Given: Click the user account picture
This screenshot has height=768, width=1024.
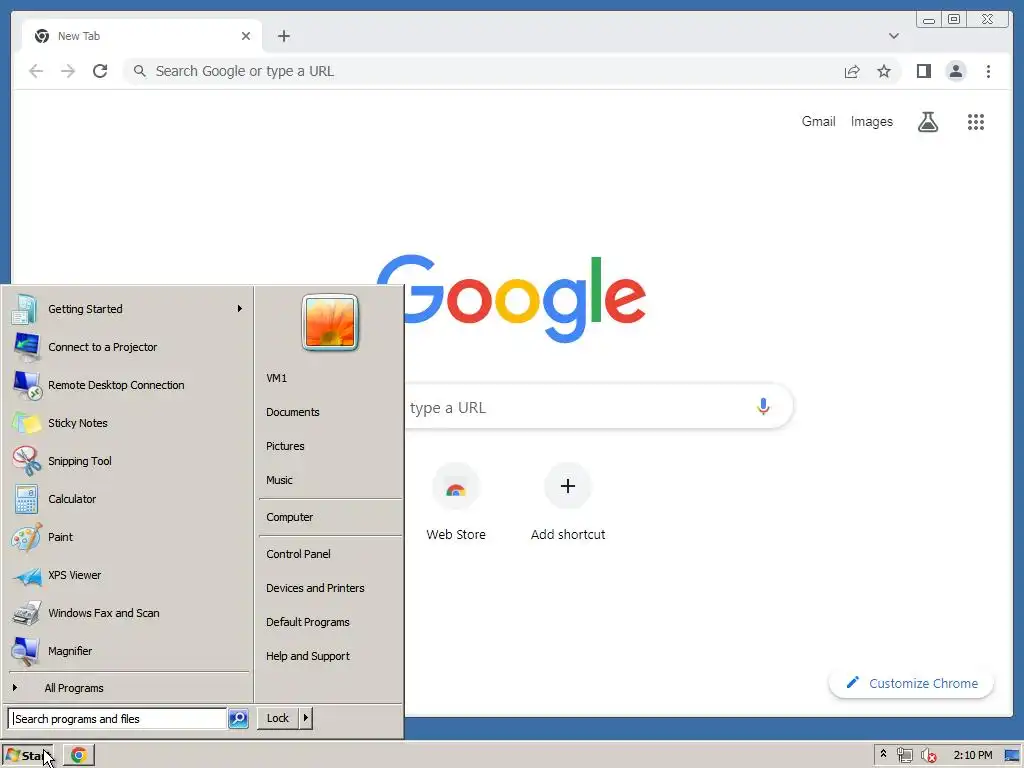Looking at the screenshot, I should coord(330,323).
